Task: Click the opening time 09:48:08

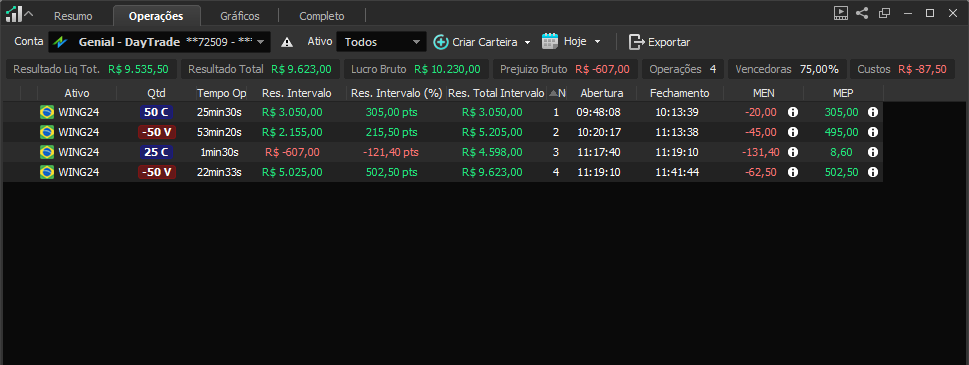Action: pos(598,112)
